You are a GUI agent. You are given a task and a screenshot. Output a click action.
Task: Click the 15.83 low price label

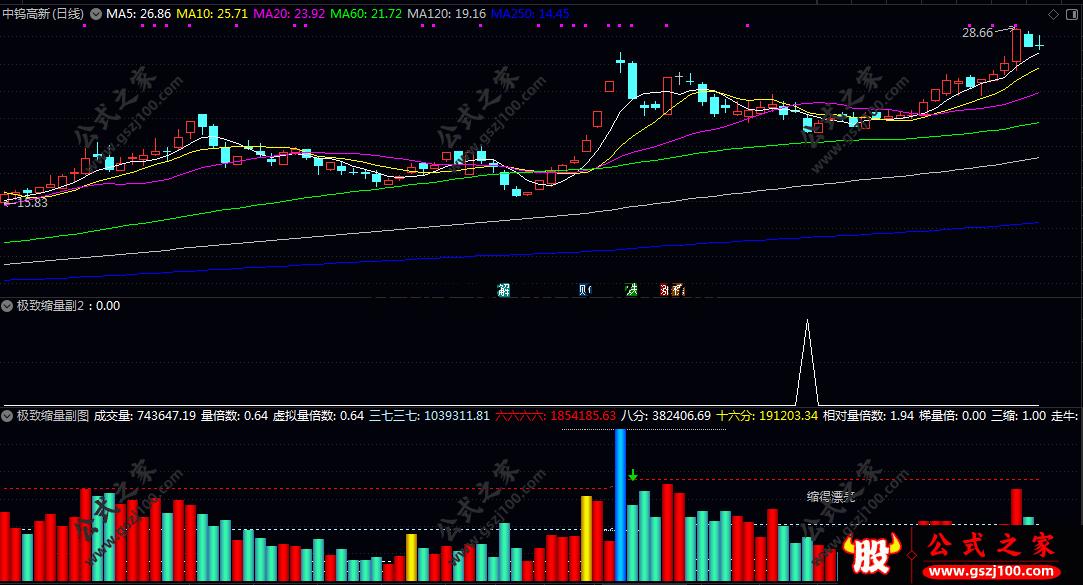pyautogui.click(x=32, y=202)
